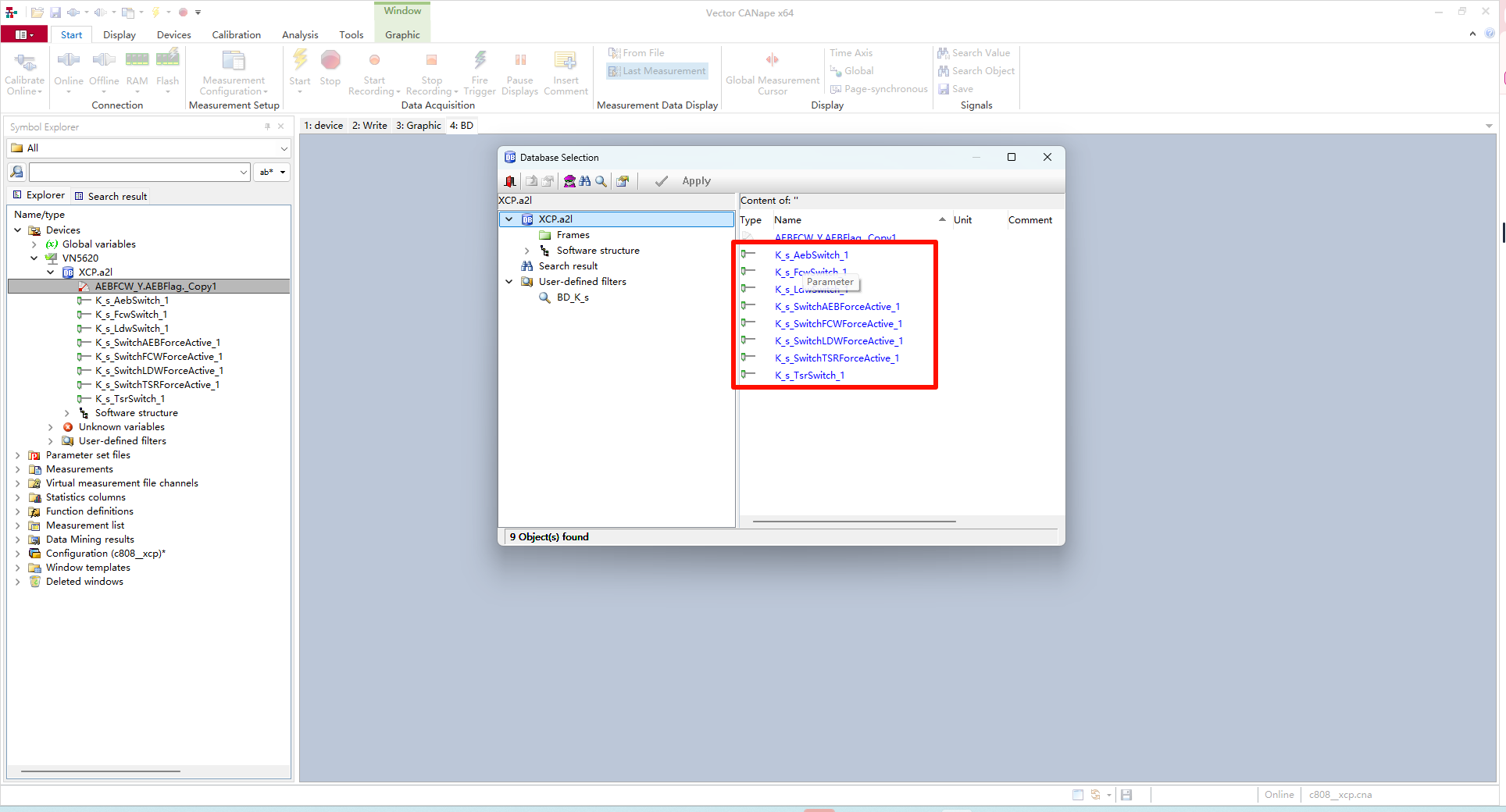Collapse the XCP.a2l node in dialog tree
Image resolution: width=1506 pixels, height=812 pixels.
pos(509,219)
